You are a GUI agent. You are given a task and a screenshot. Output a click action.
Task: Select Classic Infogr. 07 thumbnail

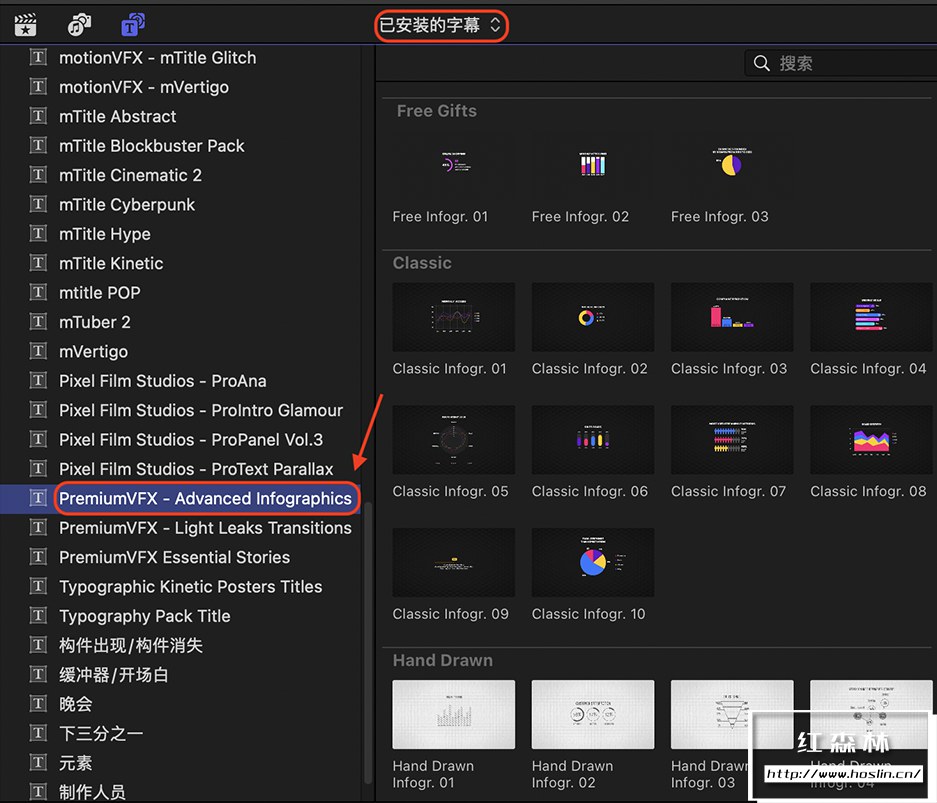point(732,439)
